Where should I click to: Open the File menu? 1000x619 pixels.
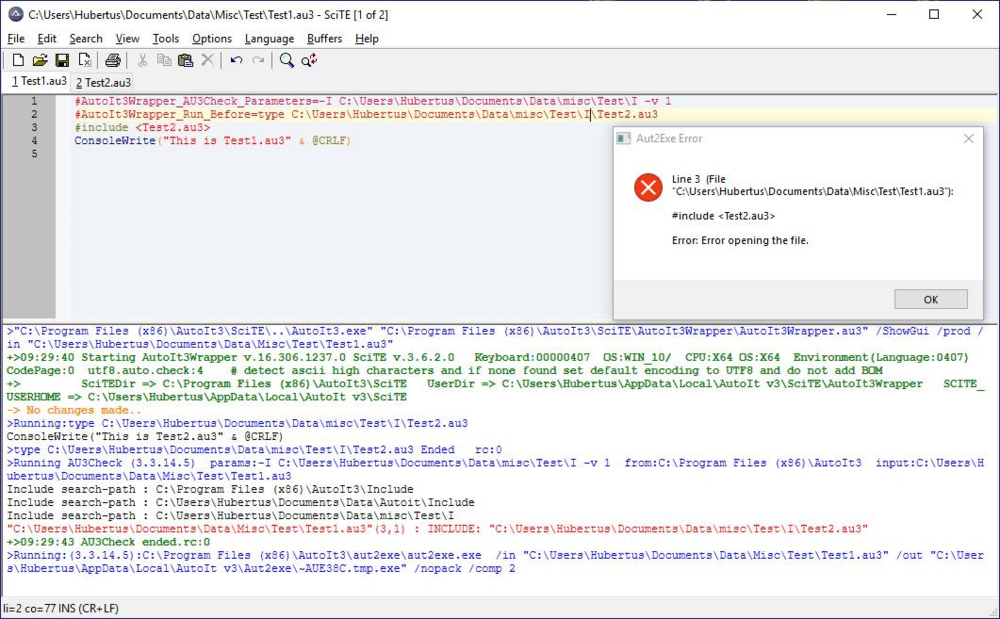tap(16, 39)
